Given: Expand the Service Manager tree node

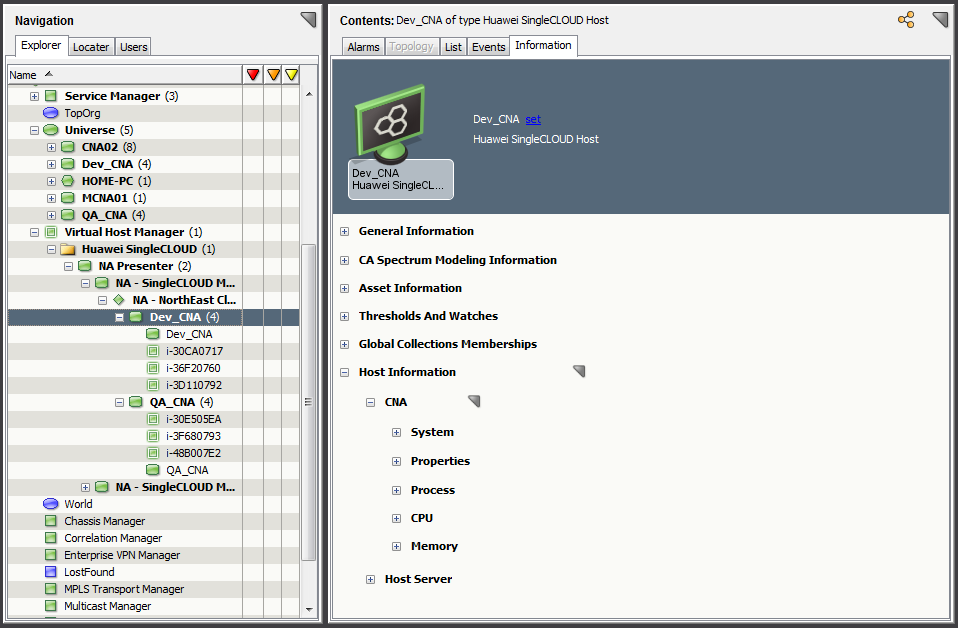Looking at the screenshot, I should [x=34, y=97].
